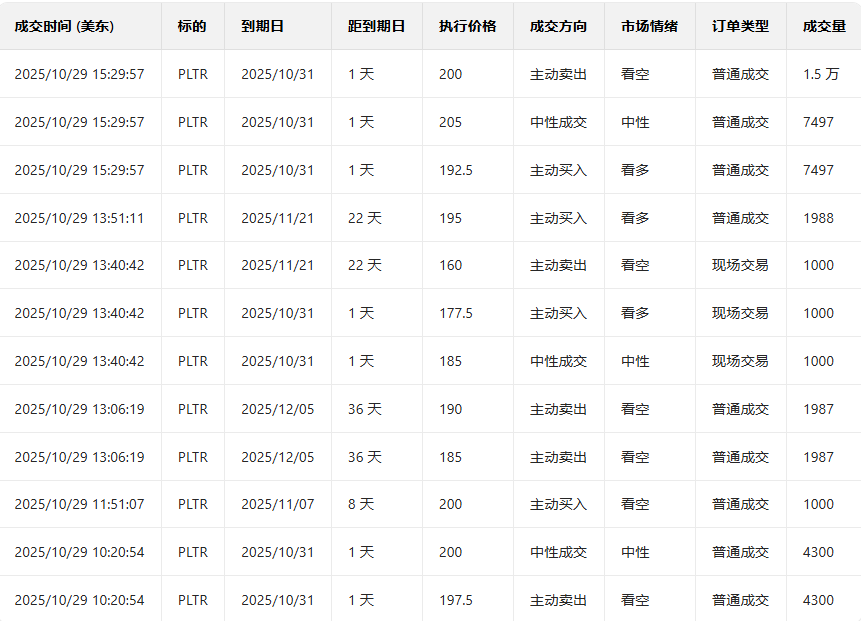
Task: Click the 1.5 万 volume cell
Action: (x=820, y=74)
